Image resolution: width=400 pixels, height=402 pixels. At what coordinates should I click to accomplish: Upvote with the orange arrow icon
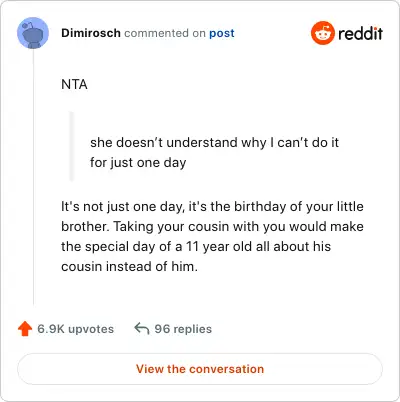coord(25,329)
